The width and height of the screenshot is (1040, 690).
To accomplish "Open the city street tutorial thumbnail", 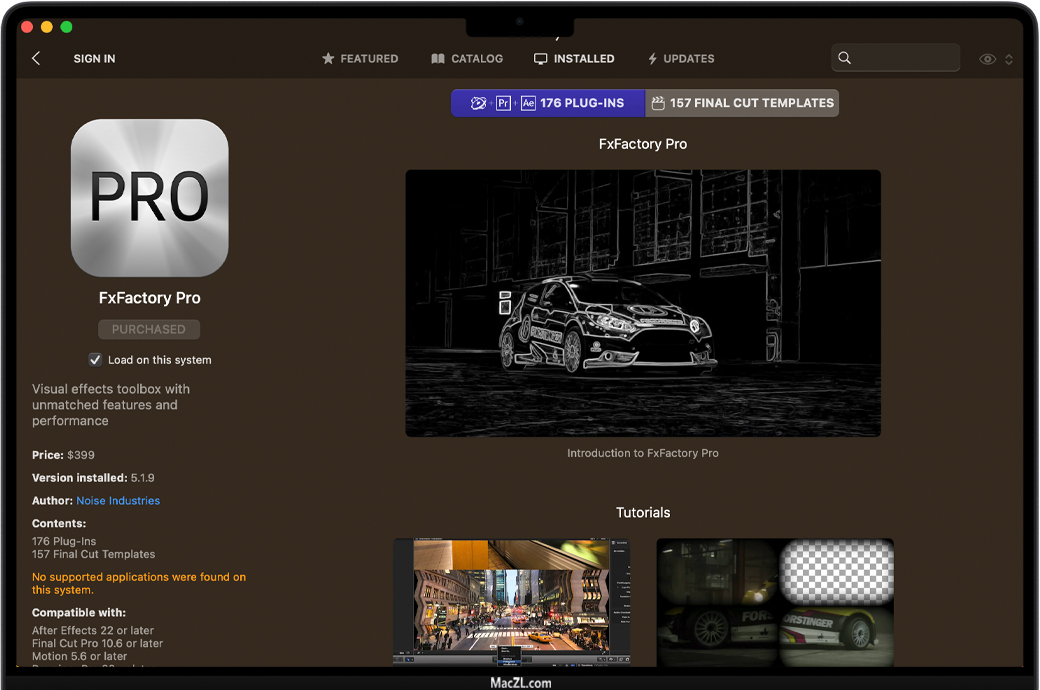I will point(512,602).
